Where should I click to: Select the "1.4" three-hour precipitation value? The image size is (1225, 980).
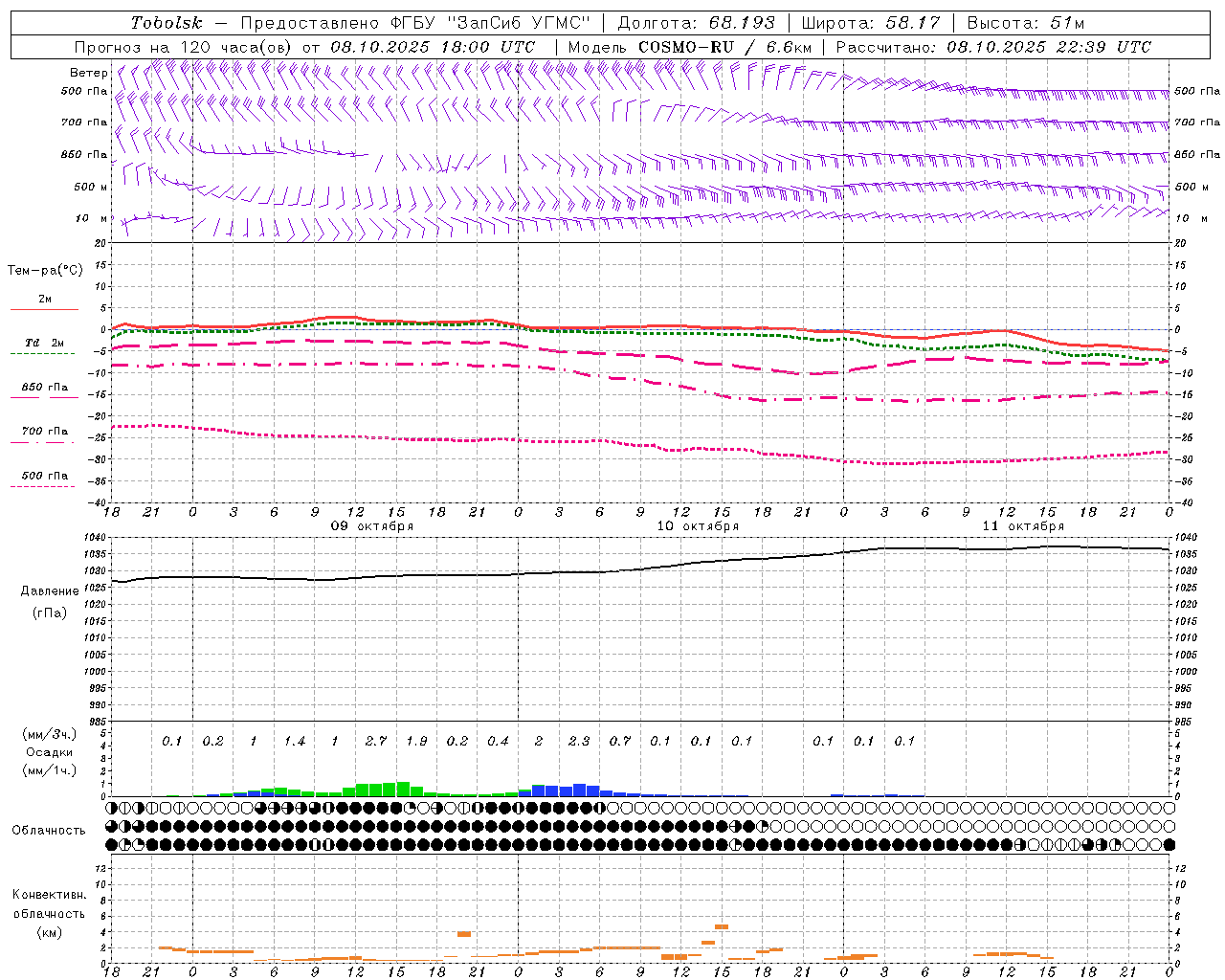(295, 741)
